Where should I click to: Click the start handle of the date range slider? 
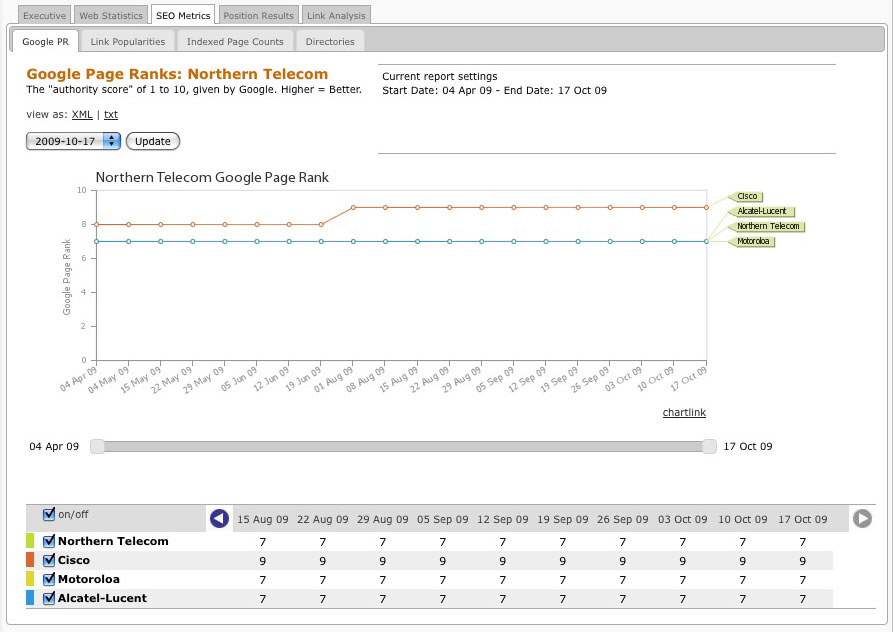click(x=97, y=446)
